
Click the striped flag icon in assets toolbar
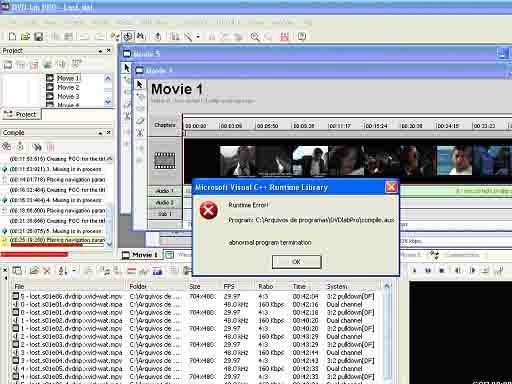click(x=132, y=271)
